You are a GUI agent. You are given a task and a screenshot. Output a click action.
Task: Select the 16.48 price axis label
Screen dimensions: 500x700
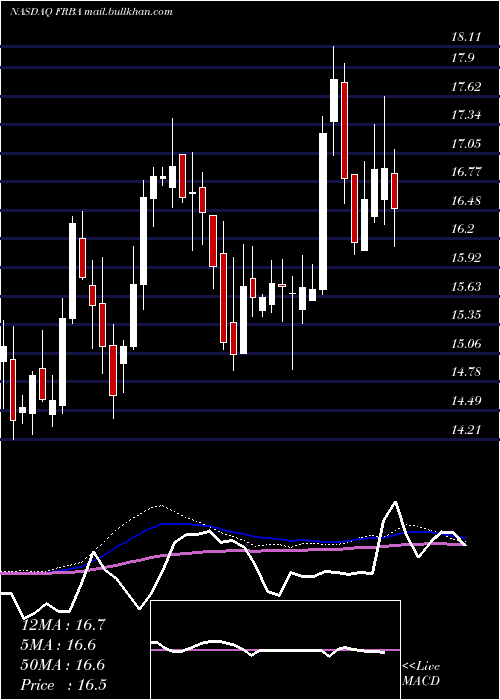point(466,200)
